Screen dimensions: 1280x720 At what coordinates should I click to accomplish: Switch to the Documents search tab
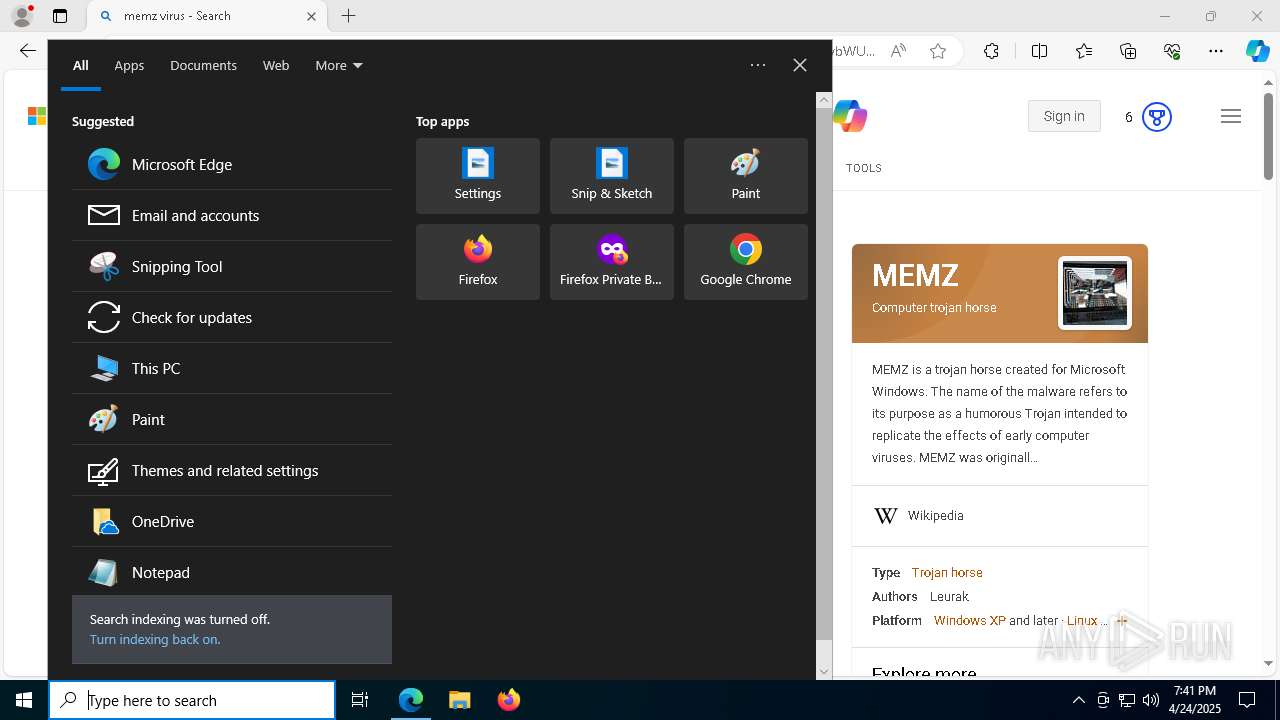[203, 65]
